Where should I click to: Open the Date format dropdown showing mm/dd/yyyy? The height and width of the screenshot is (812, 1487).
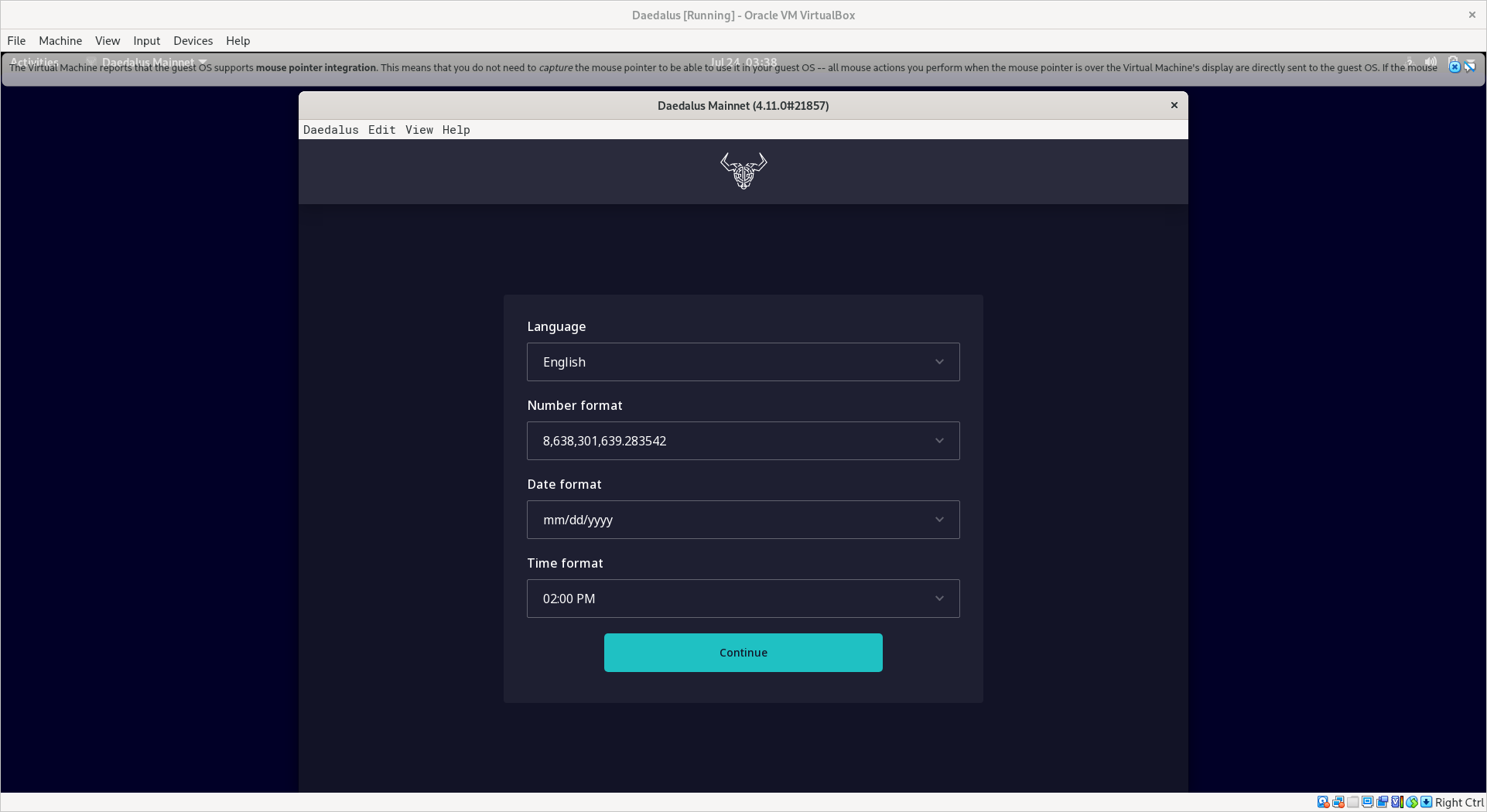pyautogui.click(x=743, y=520)
